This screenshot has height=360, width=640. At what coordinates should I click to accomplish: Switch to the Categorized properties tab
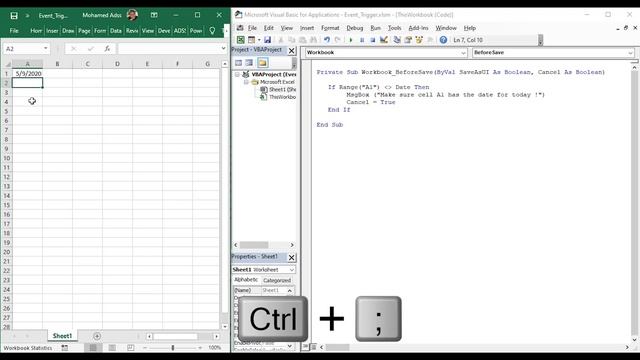pos(277,280)
